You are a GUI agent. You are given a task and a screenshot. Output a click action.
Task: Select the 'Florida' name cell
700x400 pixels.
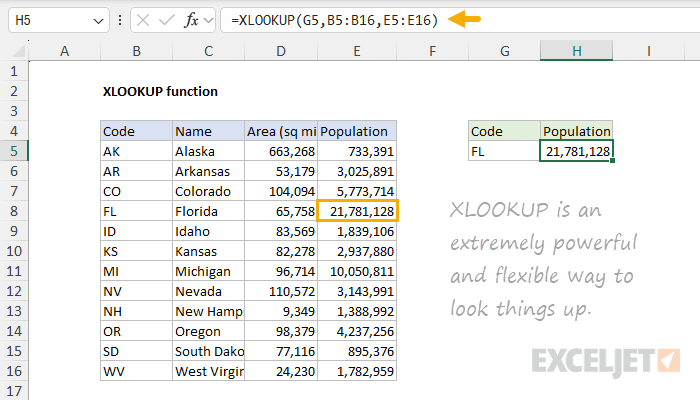(x=208, y=211)
